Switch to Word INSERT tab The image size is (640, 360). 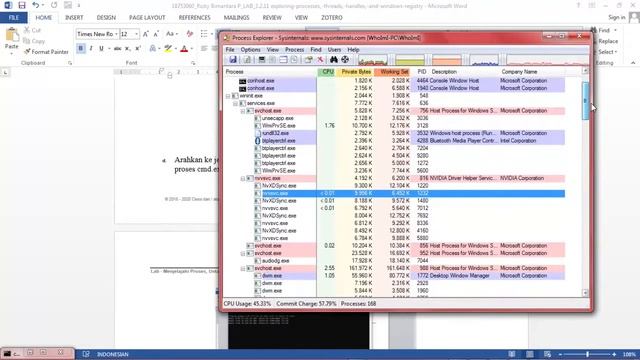(x=74, y=18)
